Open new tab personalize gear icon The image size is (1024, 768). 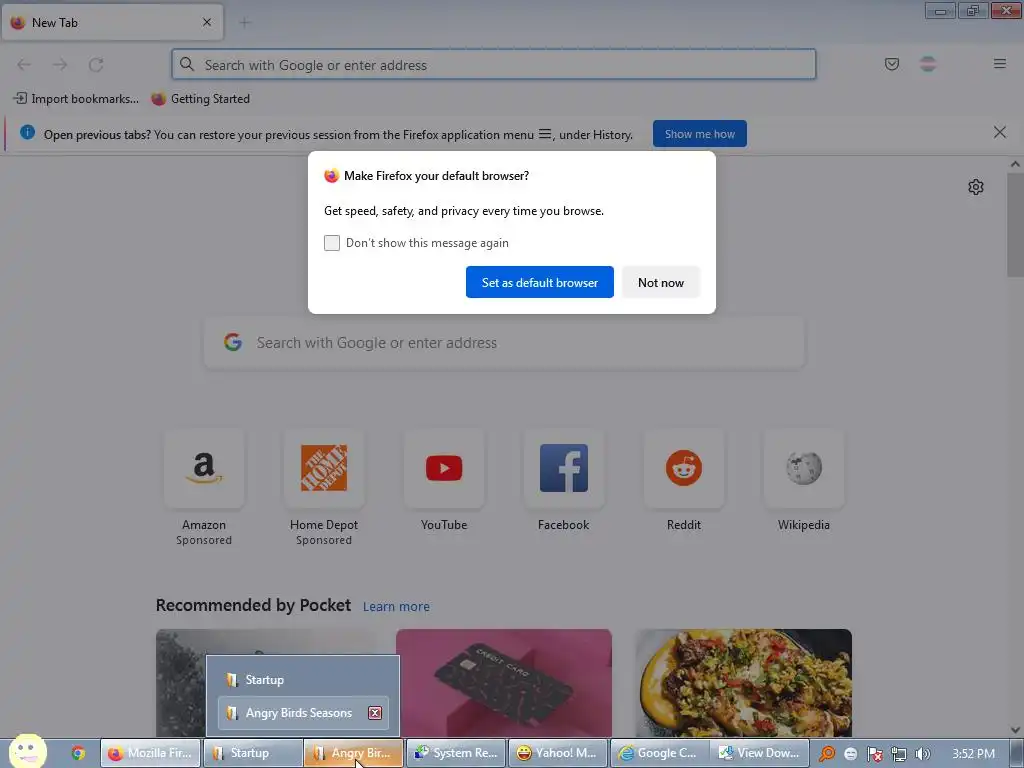(976, 187)
